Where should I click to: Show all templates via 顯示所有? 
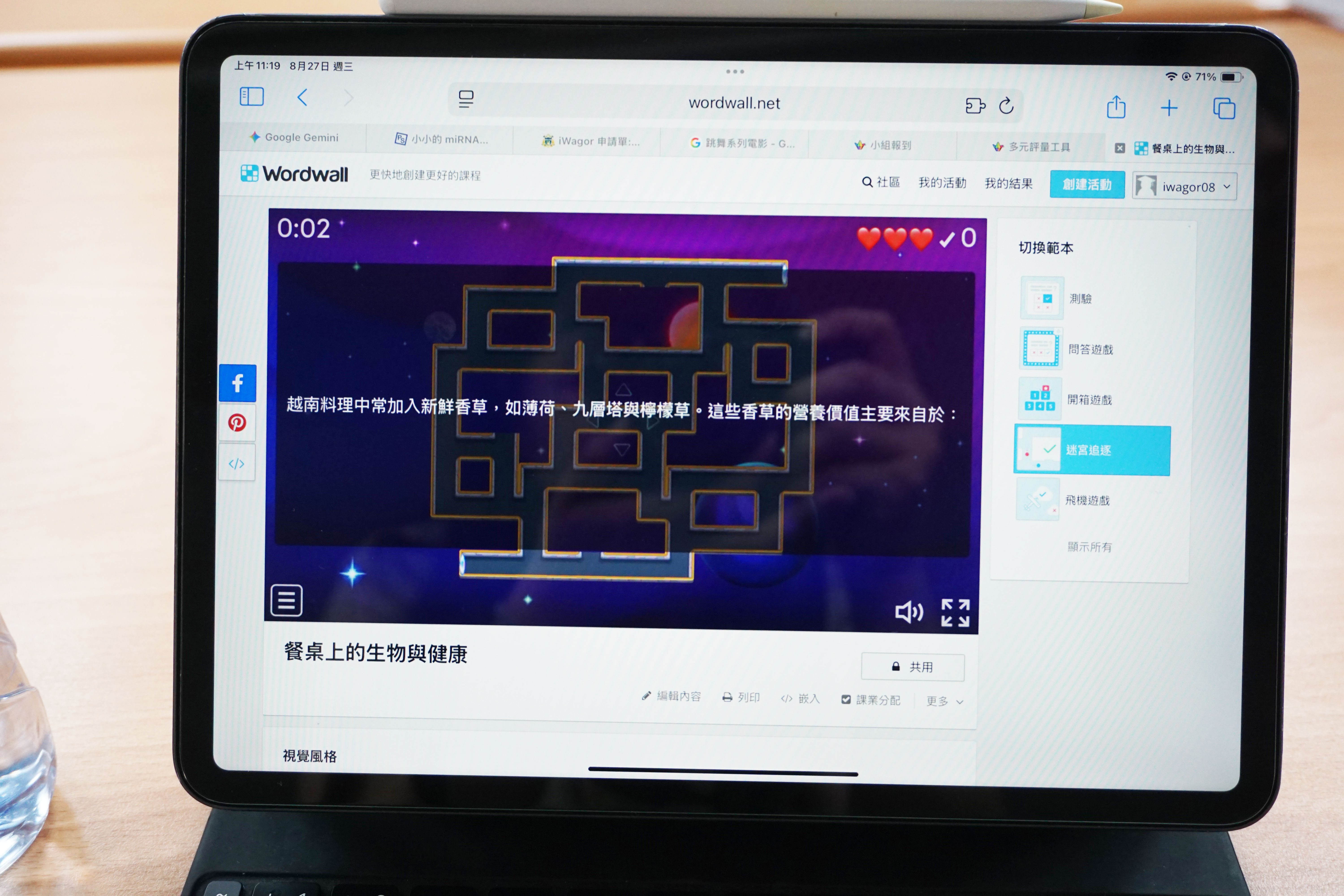pyautogui.click(x=1089, y=547)
